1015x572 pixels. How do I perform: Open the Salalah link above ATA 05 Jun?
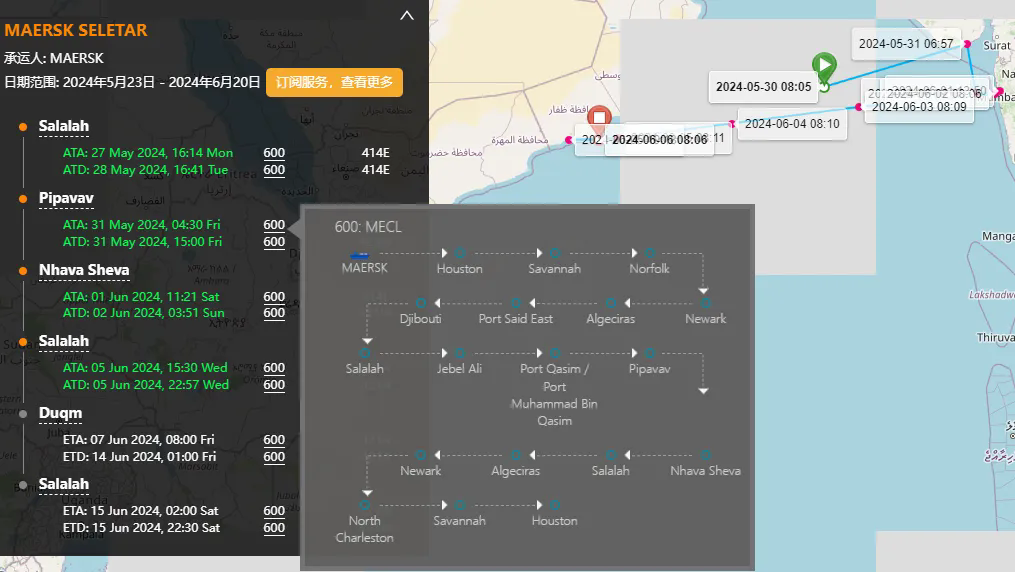(63, 341)
